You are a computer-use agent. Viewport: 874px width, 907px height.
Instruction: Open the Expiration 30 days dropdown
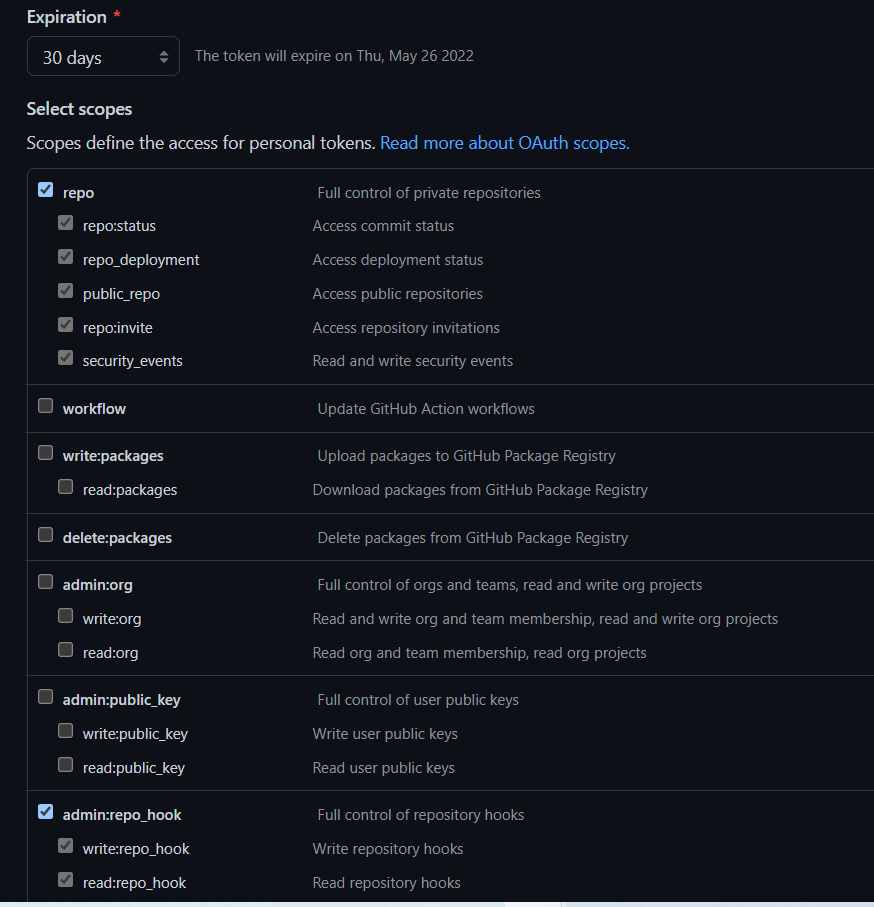103,56
